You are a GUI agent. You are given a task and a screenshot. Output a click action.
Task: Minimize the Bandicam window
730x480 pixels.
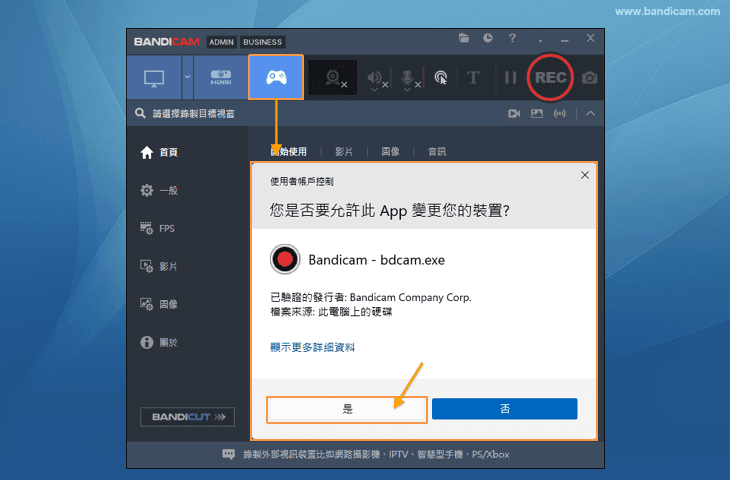(565, 39)
